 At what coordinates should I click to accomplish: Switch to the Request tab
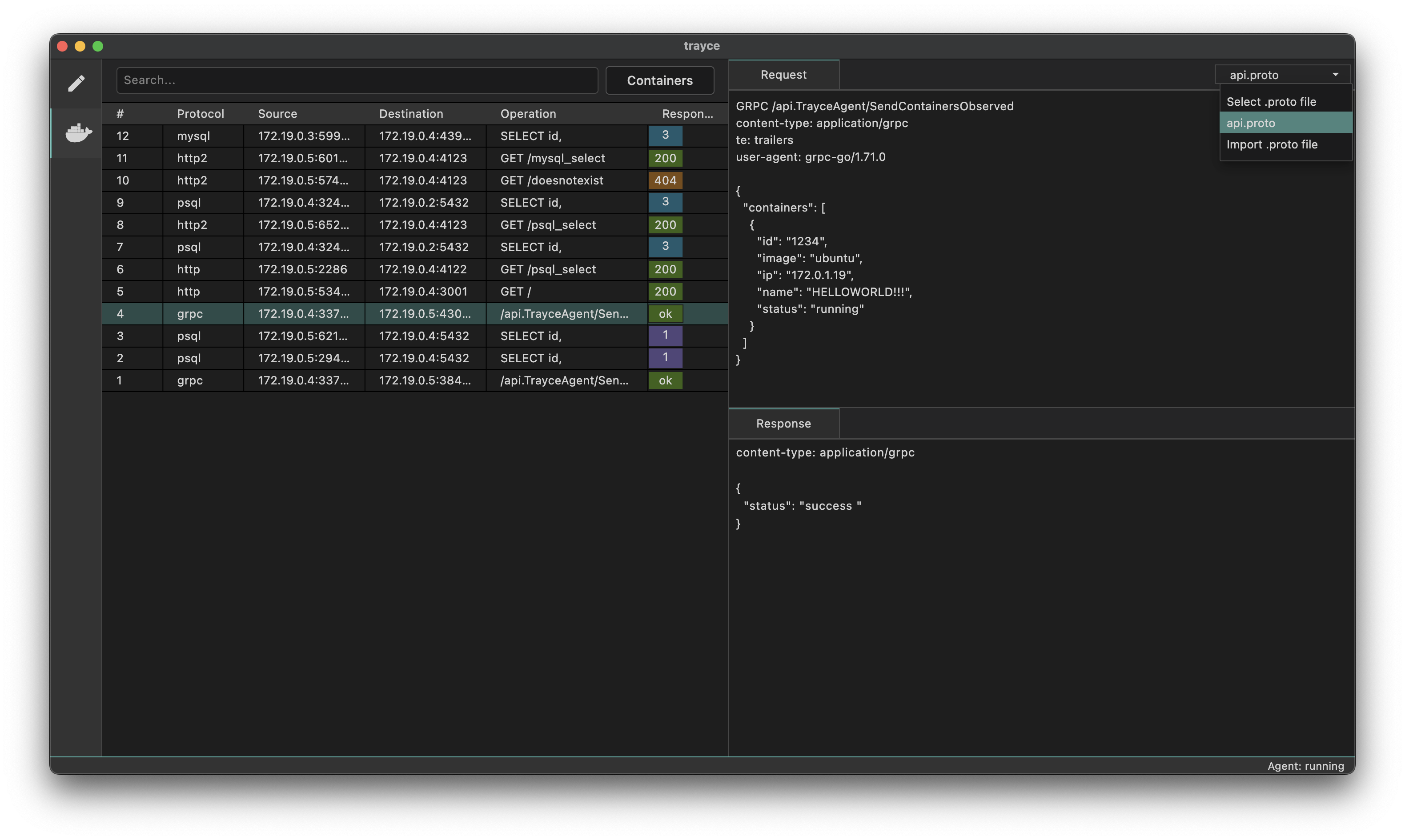tap(783, 75)
